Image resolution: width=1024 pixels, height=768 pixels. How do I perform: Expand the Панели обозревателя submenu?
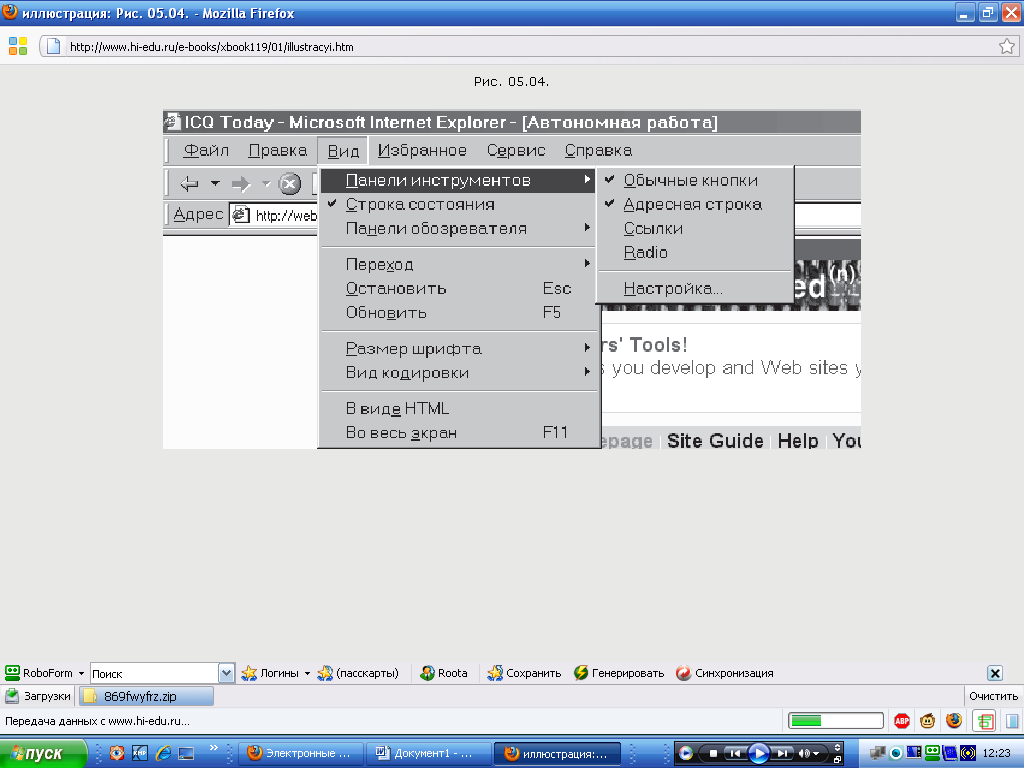pyautogui.click(x=457, y=229)
